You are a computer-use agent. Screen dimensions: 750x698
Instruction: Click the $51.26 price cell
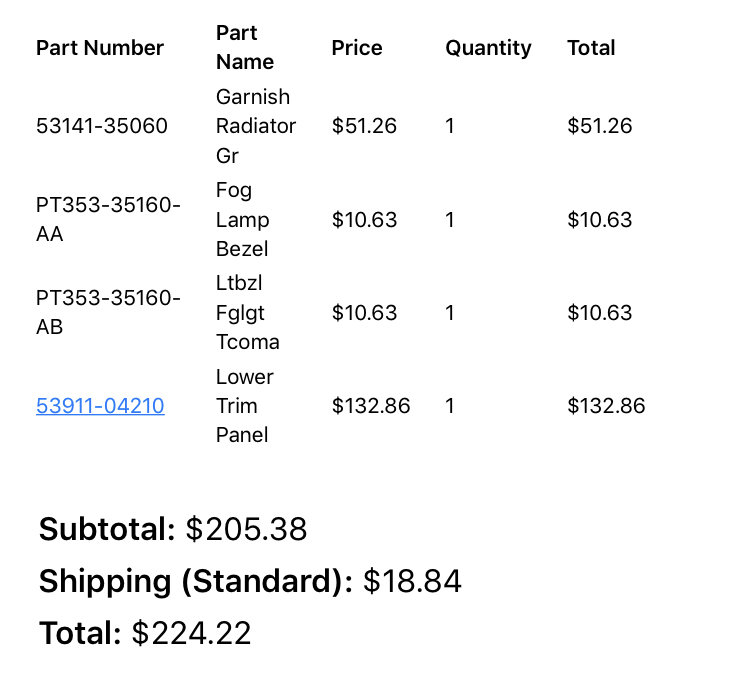coord(364,126)
